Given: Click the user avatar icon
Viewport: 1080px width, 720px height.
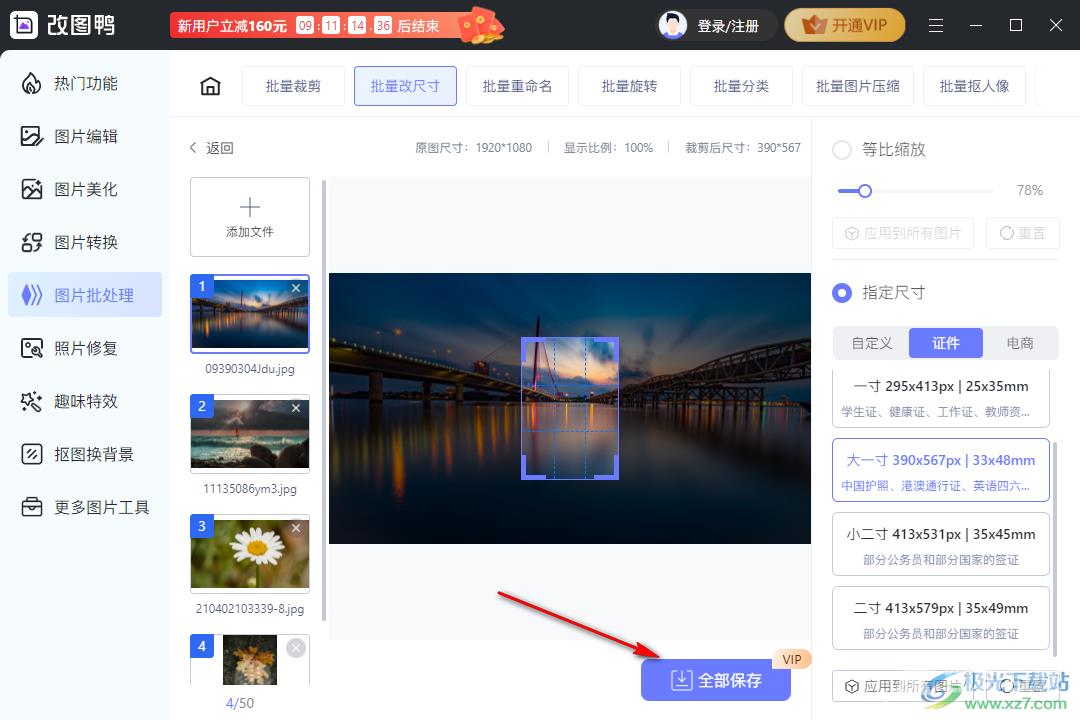Looking at the screenshot, I should click(672, 25).
